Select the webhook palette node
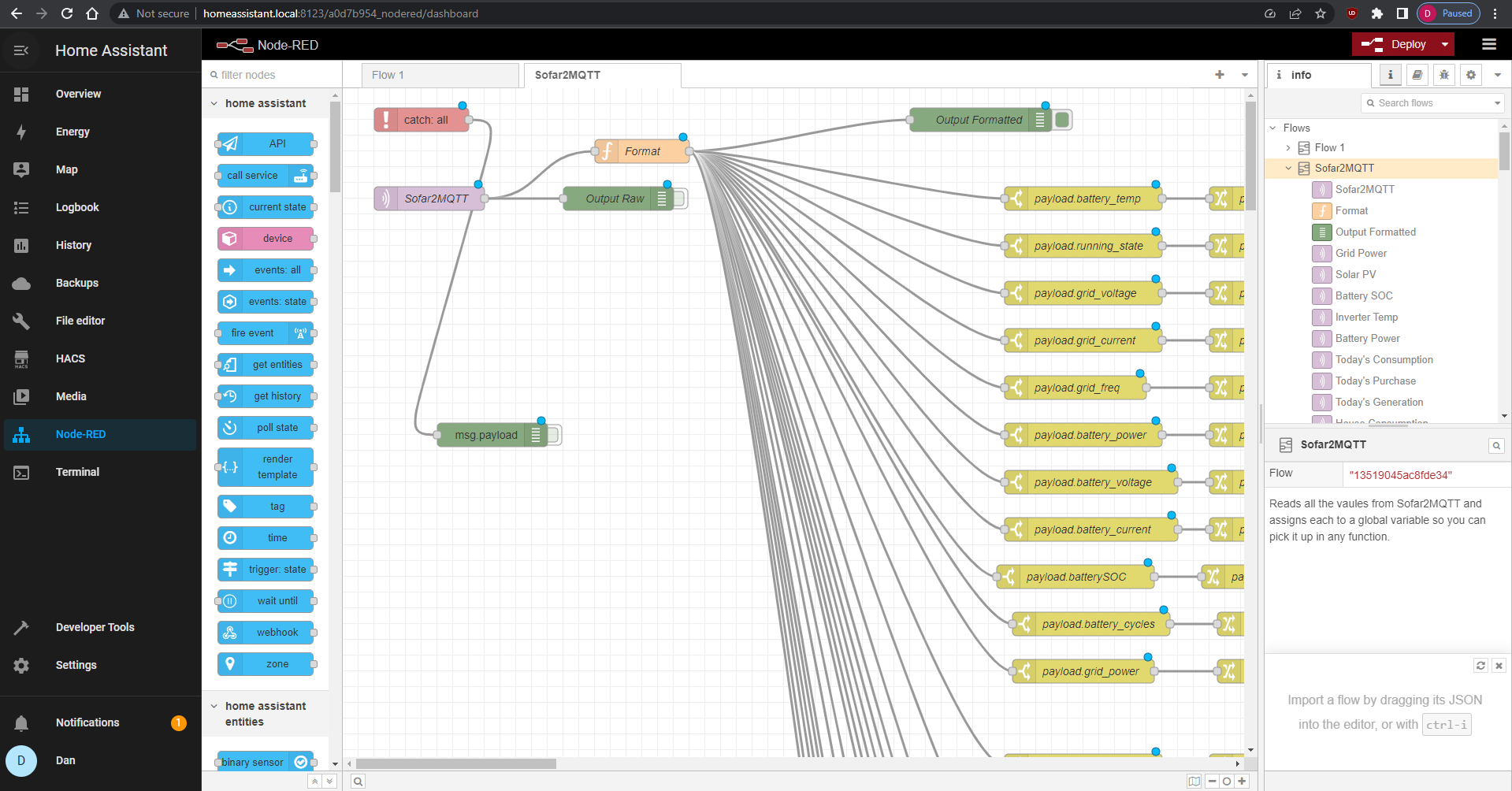The image size is (1512, 791). 266,632
